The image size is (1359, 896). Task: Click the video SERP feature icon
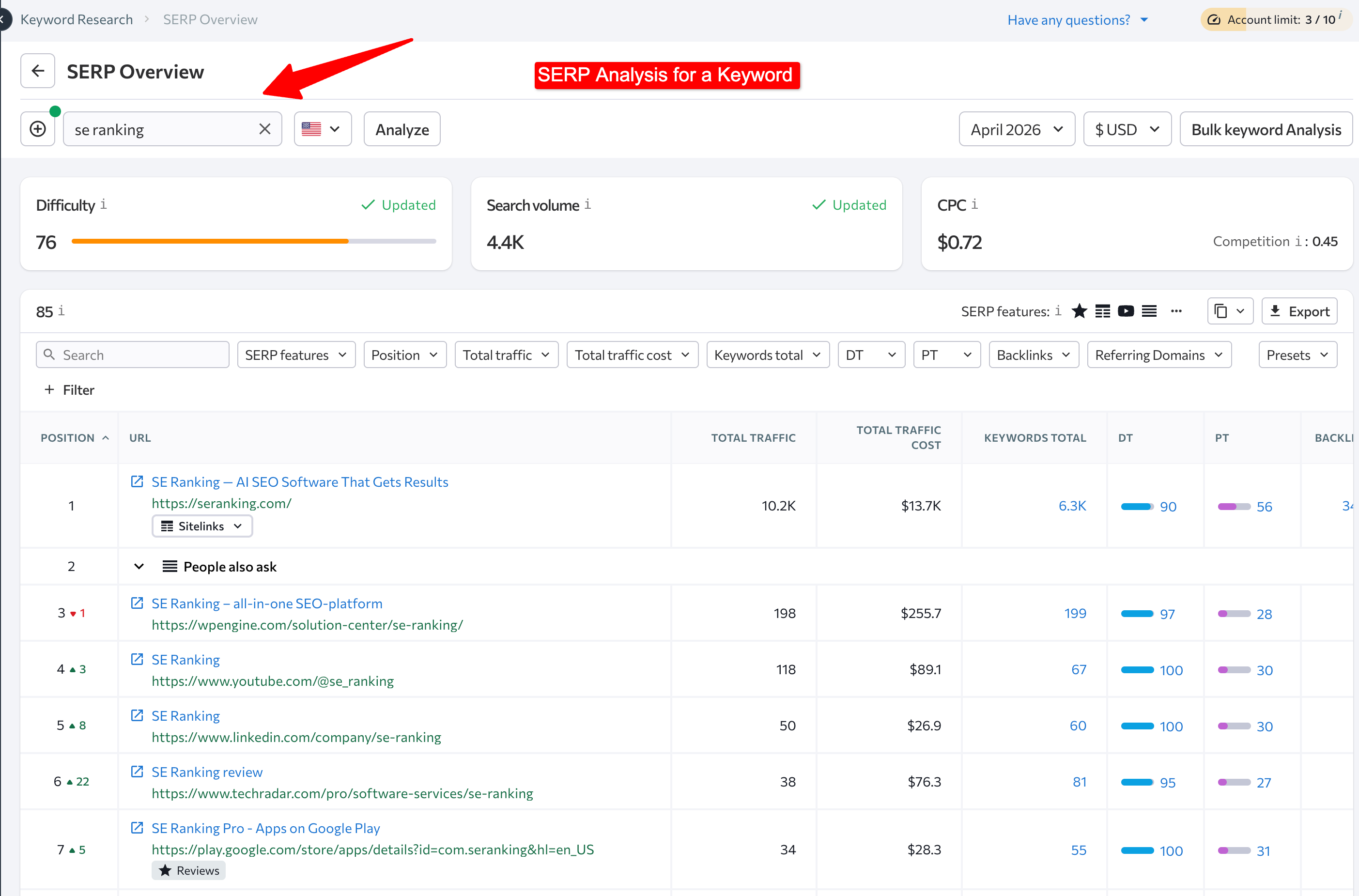coord(1126,311)
